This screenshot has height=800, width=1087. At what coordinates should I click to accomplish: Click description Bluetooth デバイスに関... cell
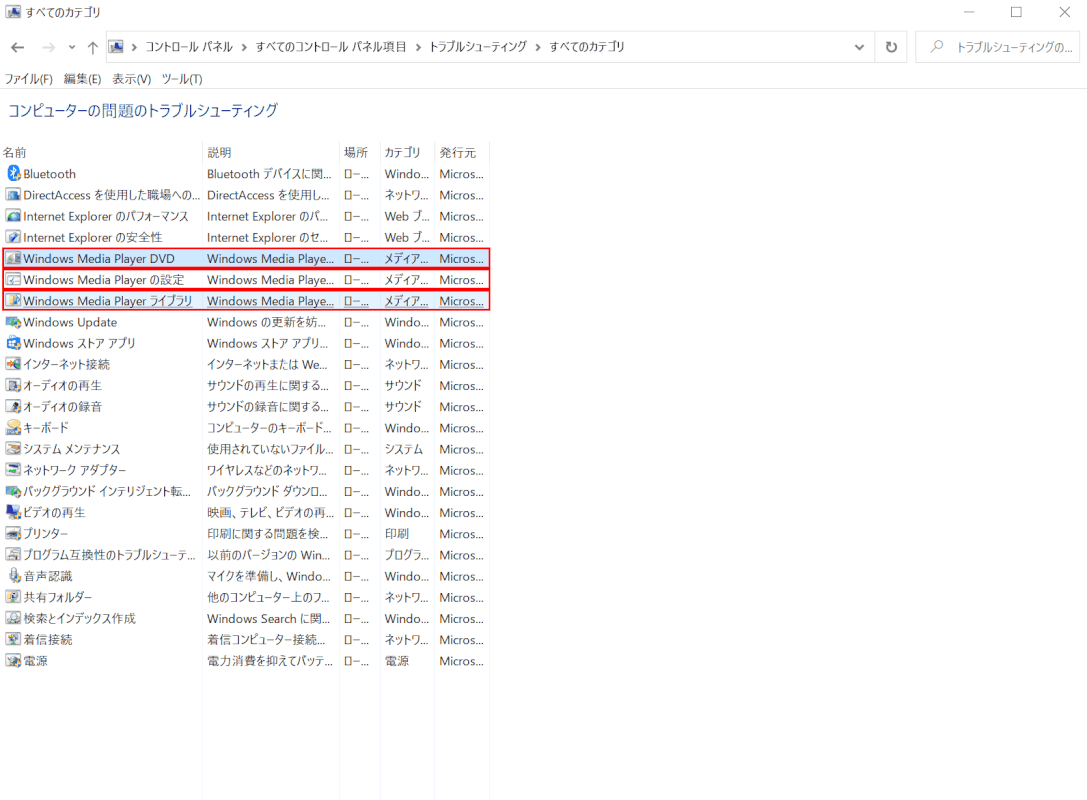(x=269, y=174)
